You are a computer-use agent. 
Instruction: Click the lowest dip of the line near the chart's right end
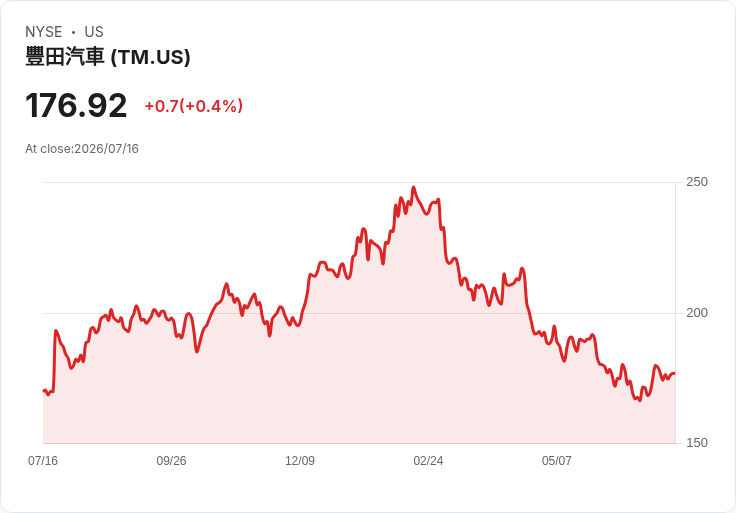click(639, 400)
